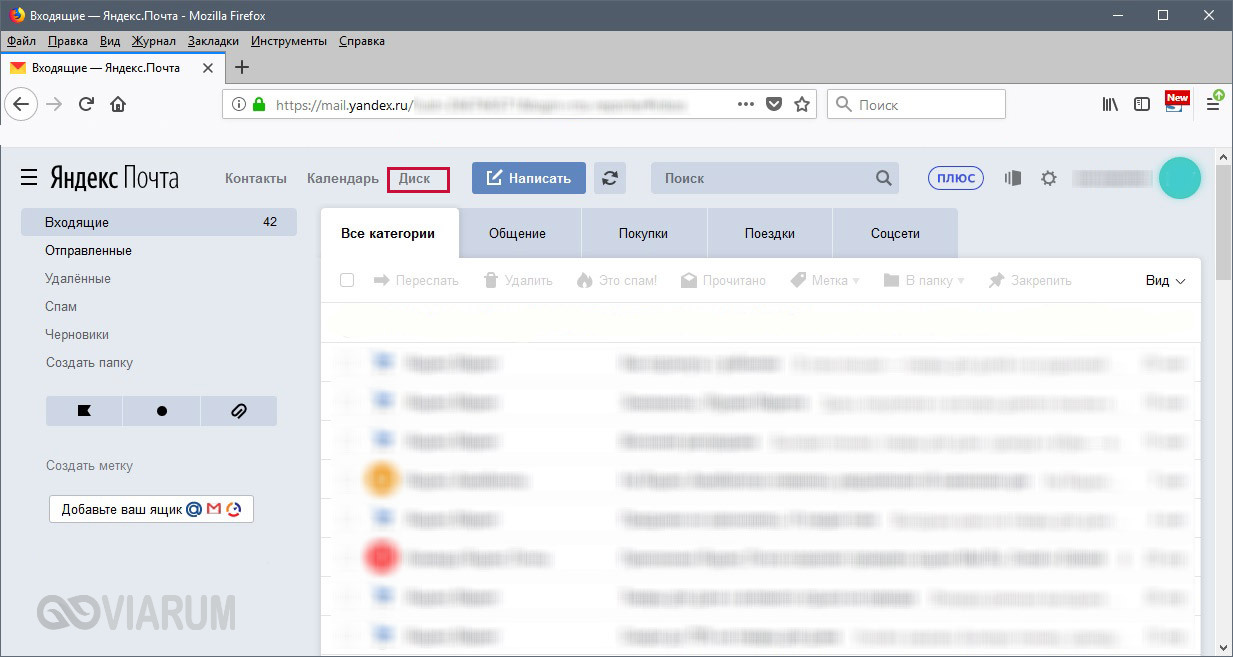Click the Это спам! toolbar button
Image resolution: width=1233 pixels, height=657 pixels.
coord(617,281)
